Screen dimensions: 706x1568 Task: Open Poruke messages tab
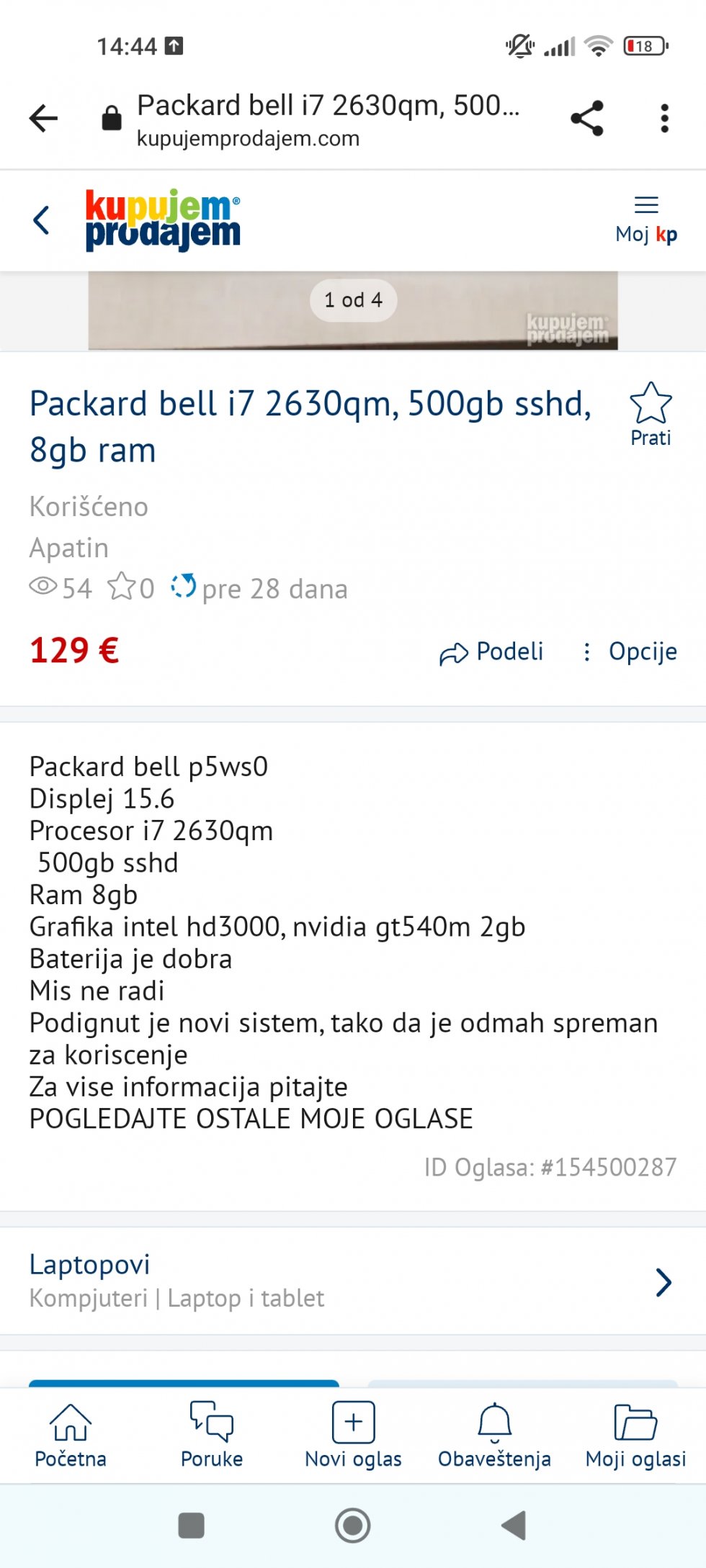tap(212, 1436)
